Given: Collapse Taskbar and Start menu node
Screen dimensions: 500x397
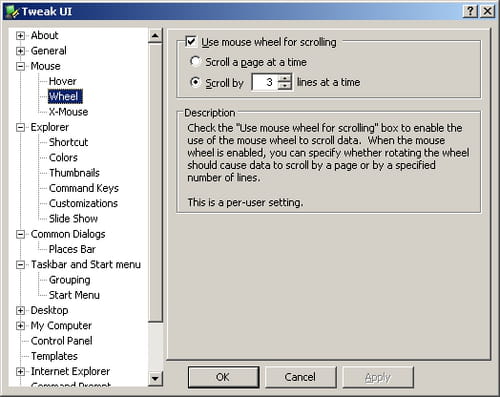Looking at the screenshot, I should pyautogui.click(x=20, y=265).
